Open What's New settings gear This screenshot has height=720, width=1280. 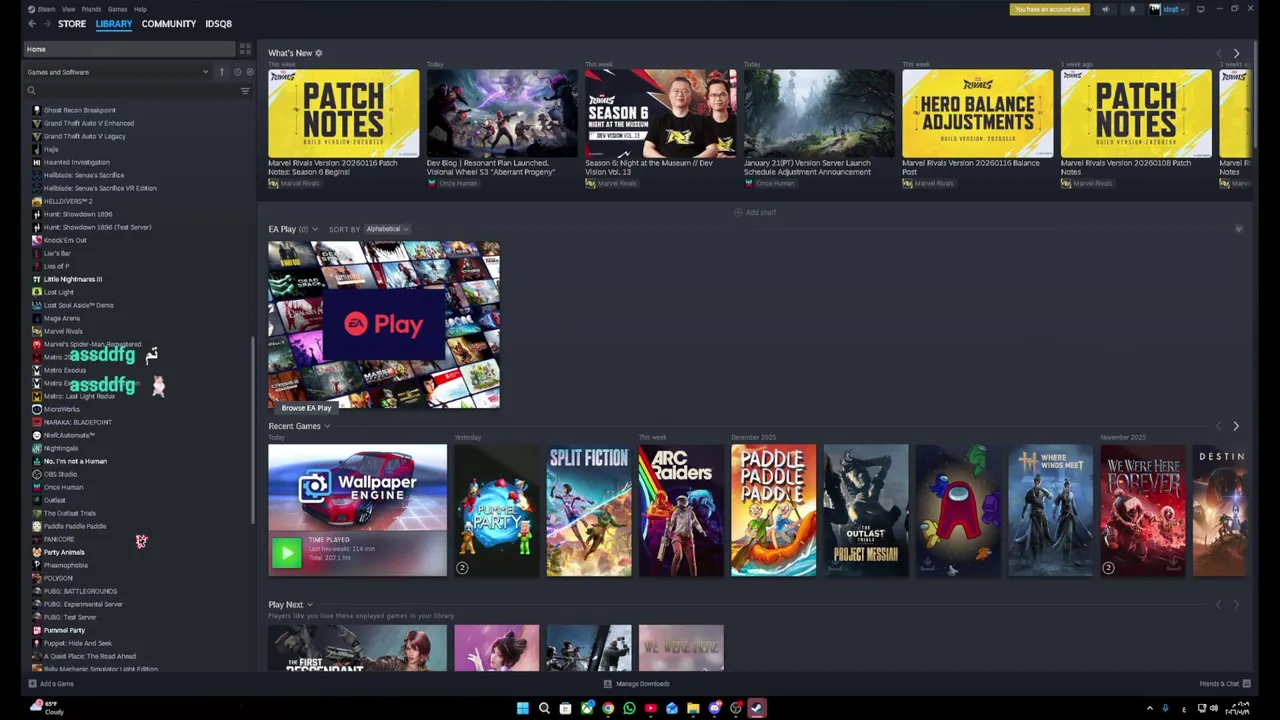[x=319, y=53]
